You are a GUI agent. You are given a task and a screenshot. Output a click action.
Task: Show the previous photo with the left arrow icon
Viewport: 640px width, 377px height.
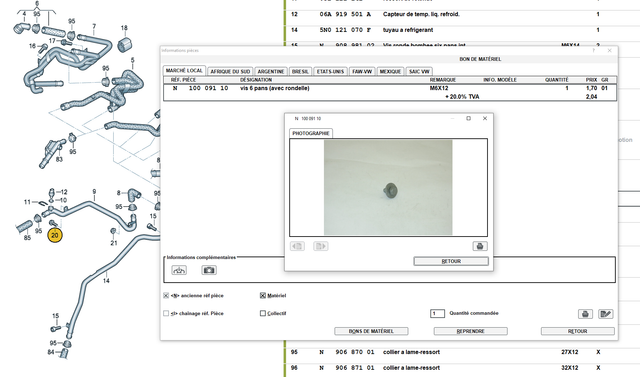(297, 246)
